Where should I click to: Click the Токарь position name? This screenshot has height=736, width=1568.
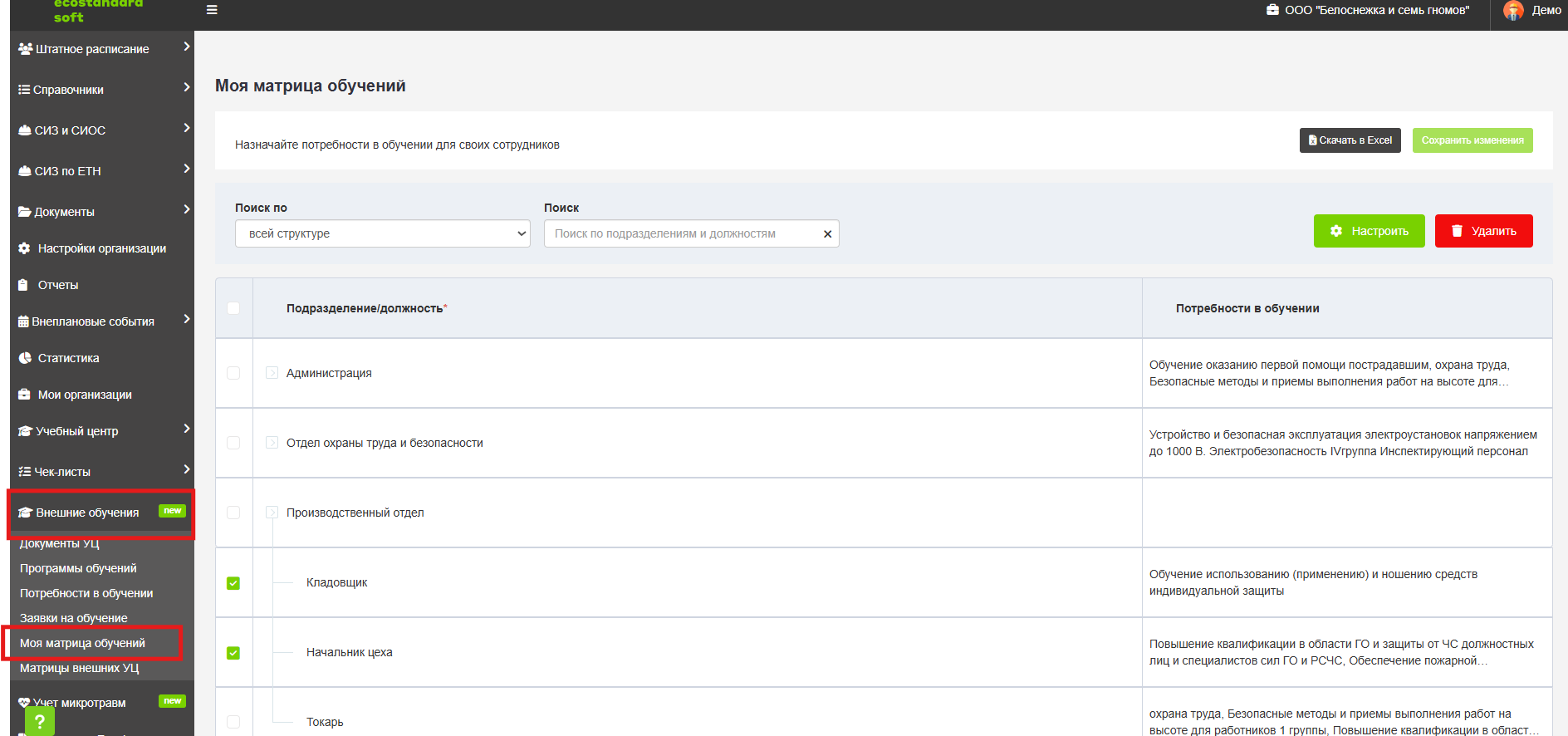point(325,722)
